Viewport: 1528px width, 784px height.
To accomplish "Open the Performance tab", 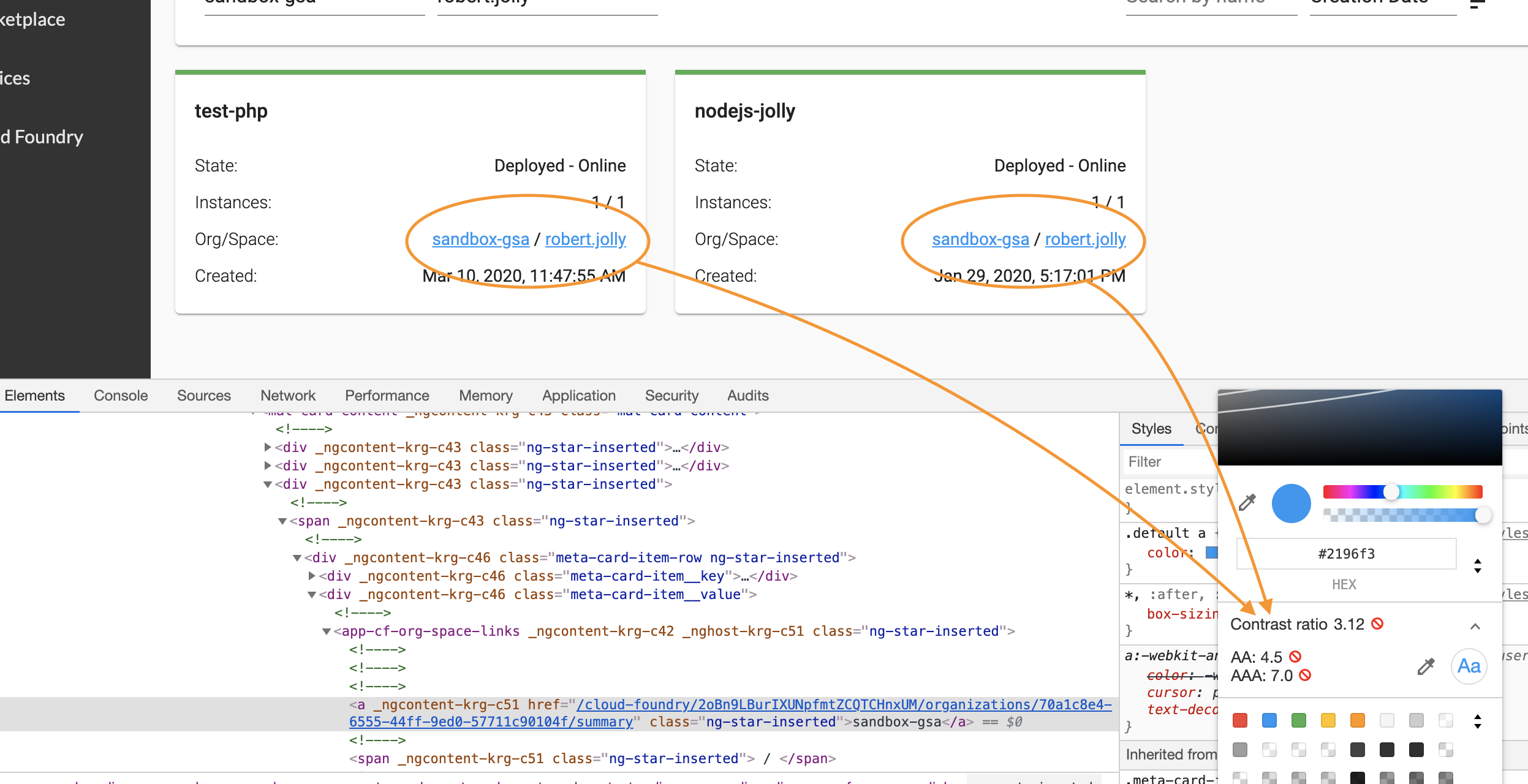I will [387, 396].
